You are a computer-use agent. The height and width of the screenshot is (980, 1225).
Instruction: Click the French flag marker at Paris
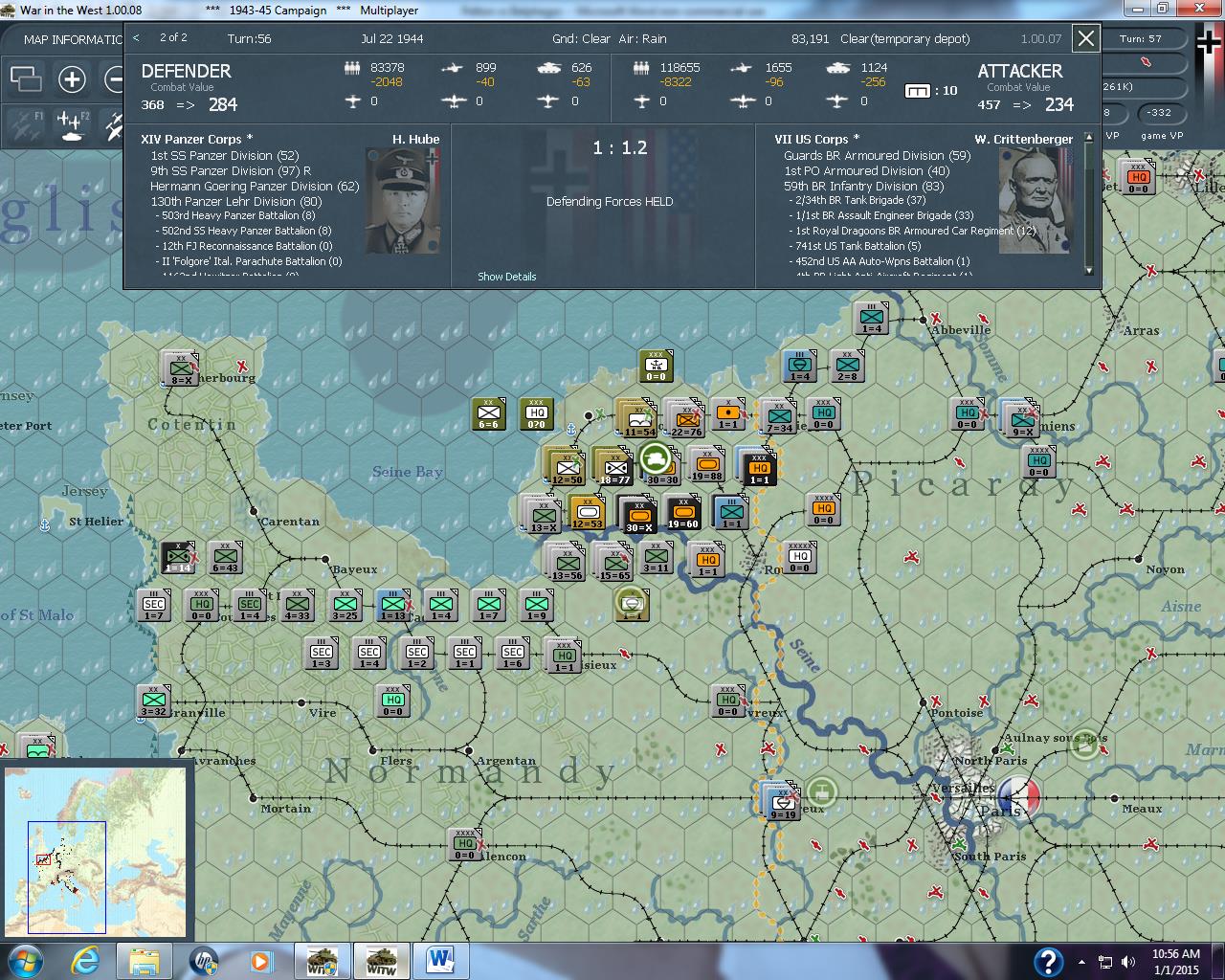1017,796
